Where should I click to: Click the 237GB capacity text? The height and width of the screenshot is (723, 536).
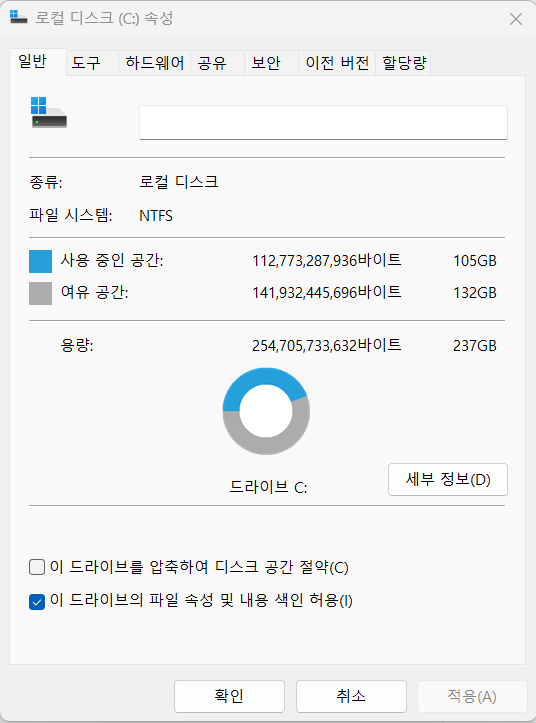475,346
